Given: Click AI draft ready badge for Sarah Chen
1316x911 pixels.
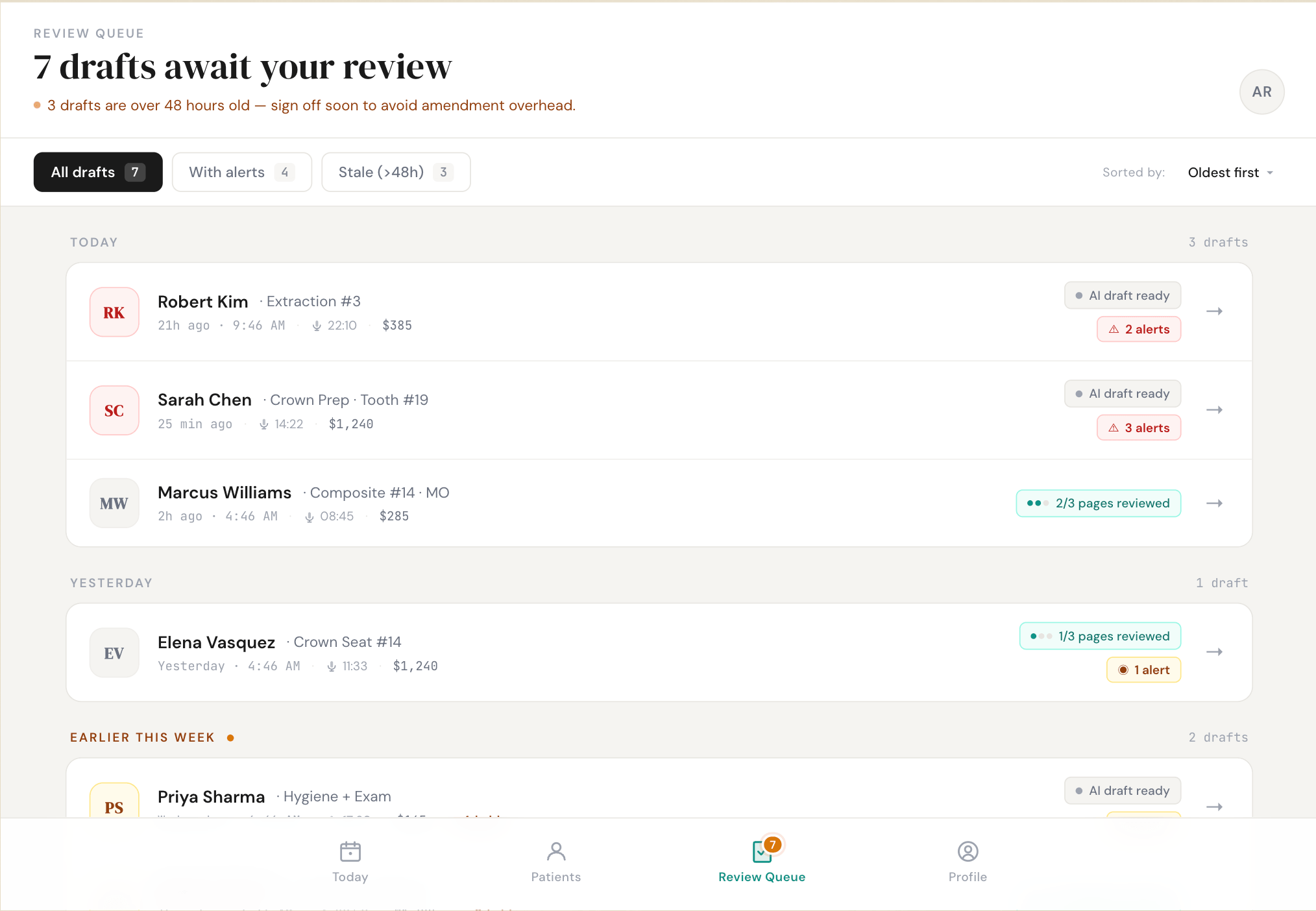Looking at the screenshot, I should pos(1123,393).
